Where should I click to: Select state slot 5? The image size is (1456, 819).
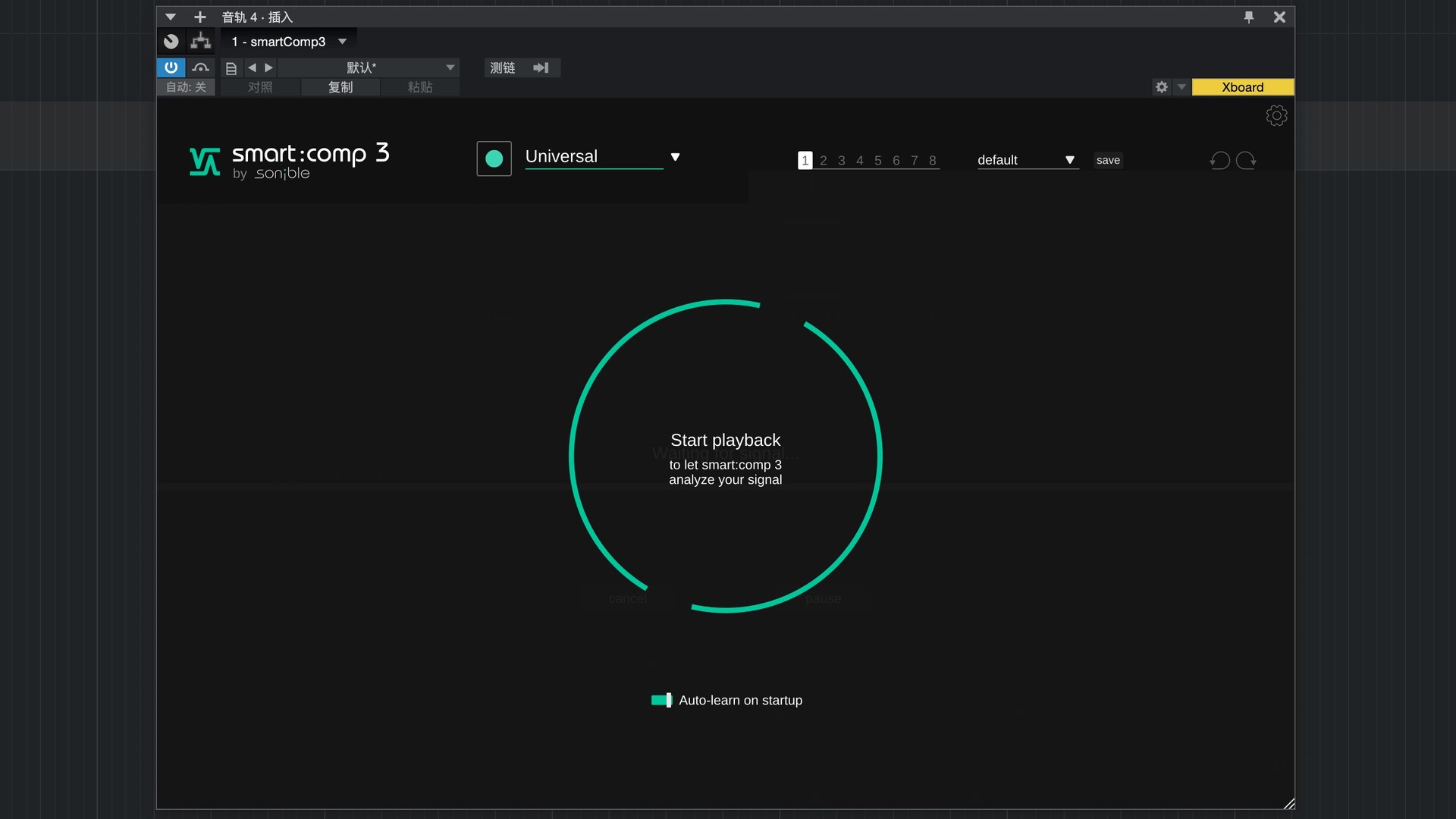(877, 161)
